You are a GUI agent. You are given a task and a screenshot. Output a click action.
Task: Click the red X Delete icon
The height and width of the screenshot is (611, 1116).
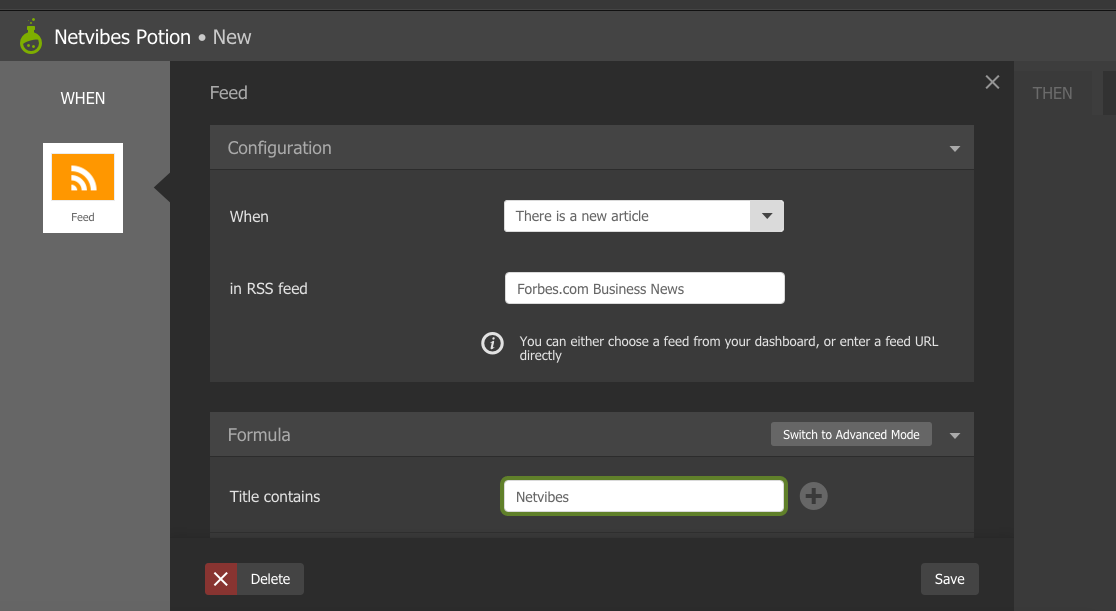point(221,579)
